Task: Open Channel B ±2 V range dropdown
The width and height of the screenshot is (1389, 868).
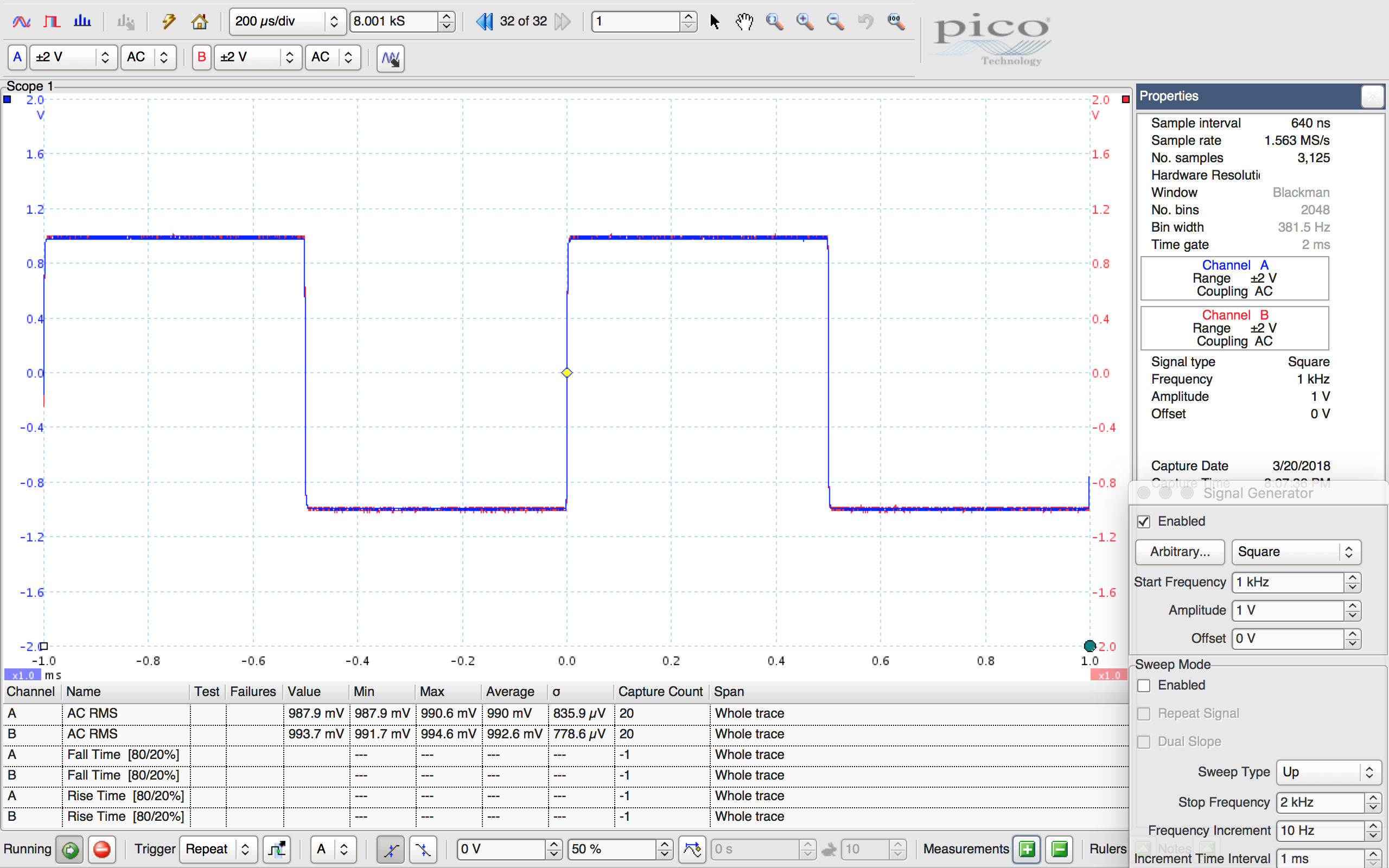Action: click(258, 58)
